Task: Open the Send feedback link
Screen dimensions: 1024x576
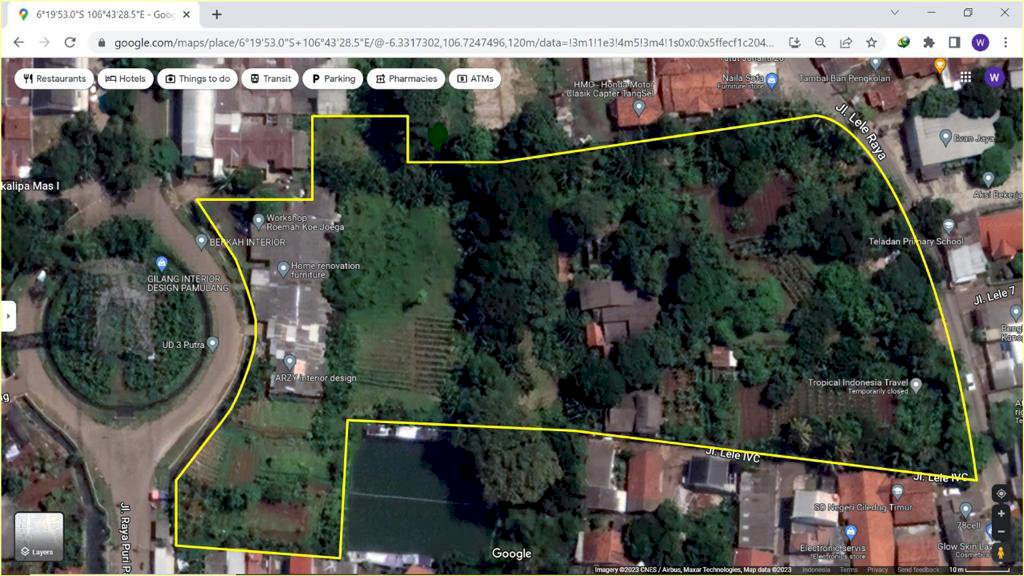Action: click(x=921, y=570)
